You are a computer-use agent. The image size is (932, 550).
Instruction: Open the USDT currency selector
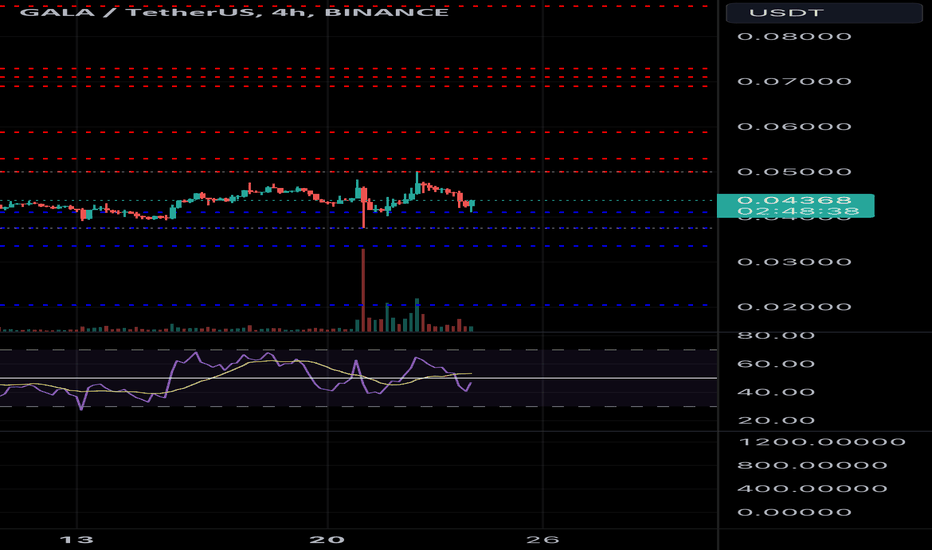click(824, 12)
